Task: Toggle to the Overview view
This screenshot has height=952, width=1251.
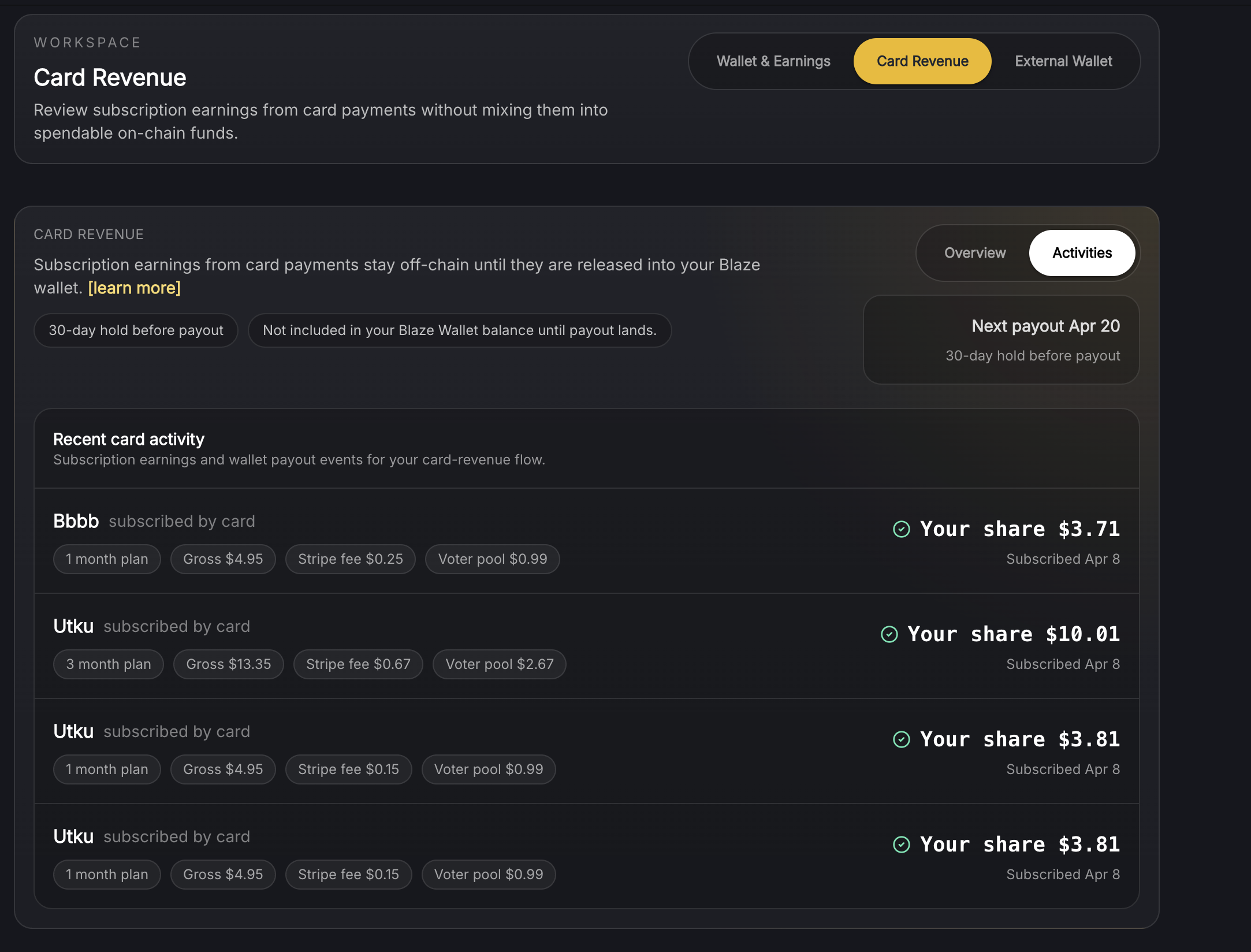Action: coord(974,253)
